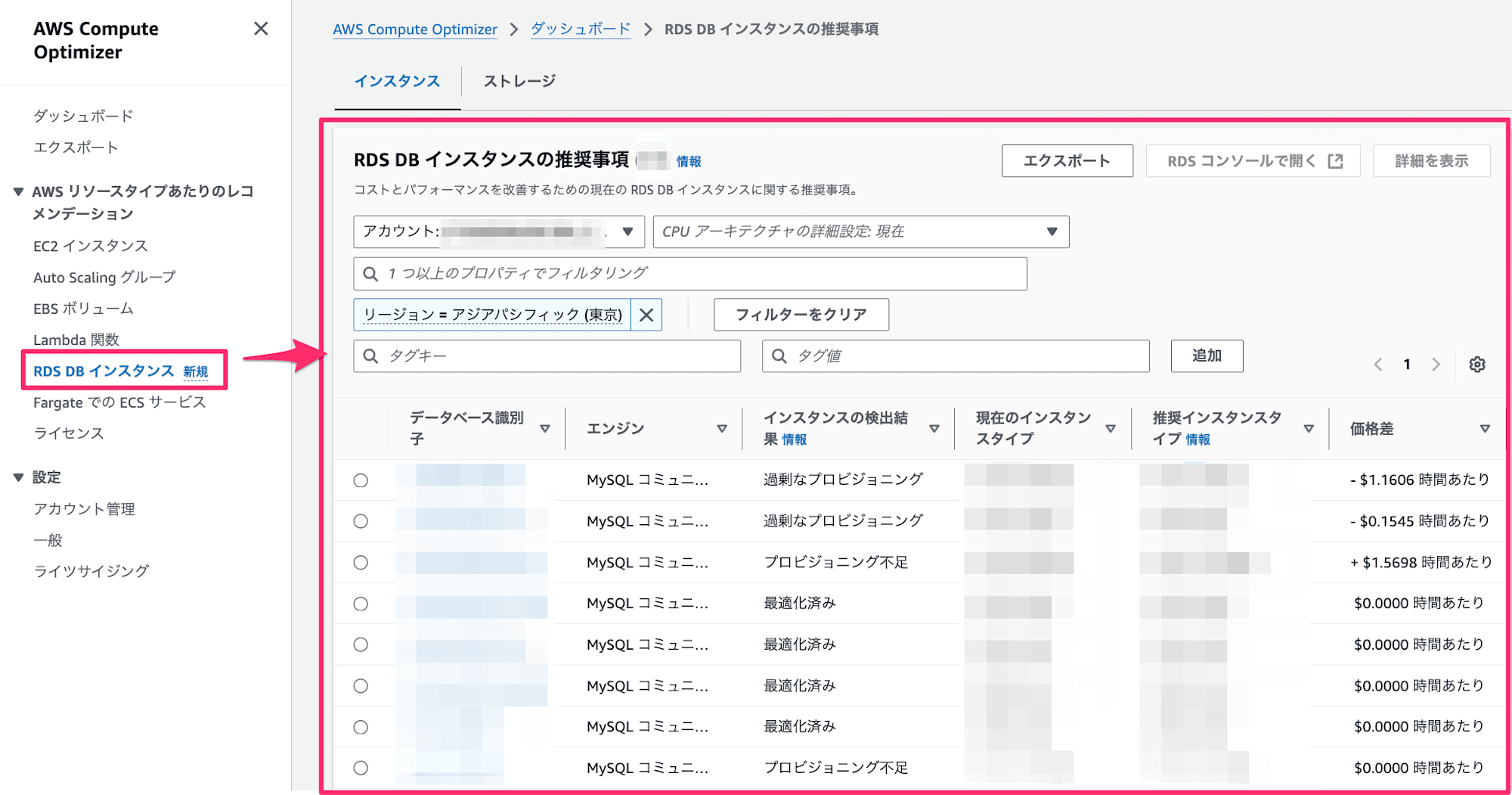Open EBS ボリューム recommendations
This screenshot has height=795, width=1512.
tap(83, 309)
